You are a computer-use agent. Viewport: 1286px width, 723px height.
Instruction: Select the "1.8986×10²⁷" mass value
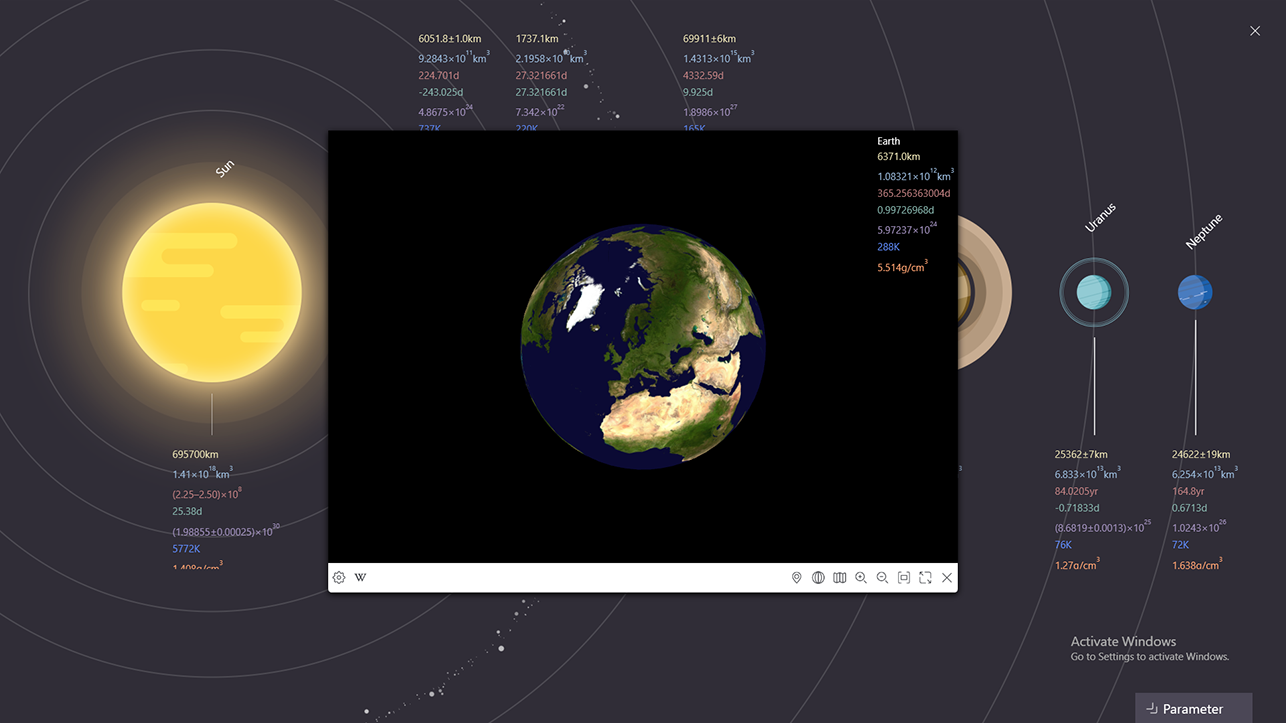(710, 110)
